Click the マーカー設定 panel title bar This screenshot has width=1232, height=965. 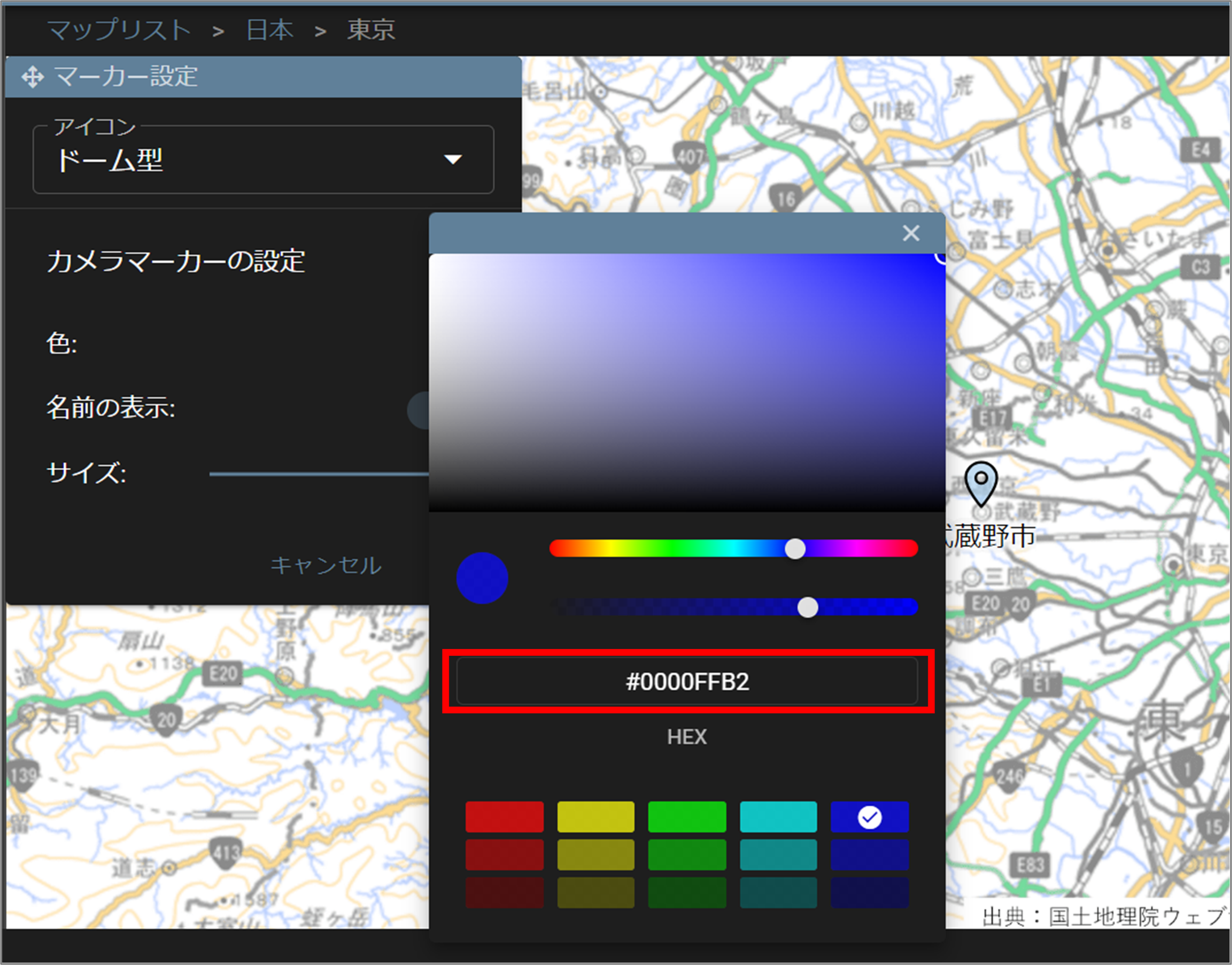click(x=263, y=77)
